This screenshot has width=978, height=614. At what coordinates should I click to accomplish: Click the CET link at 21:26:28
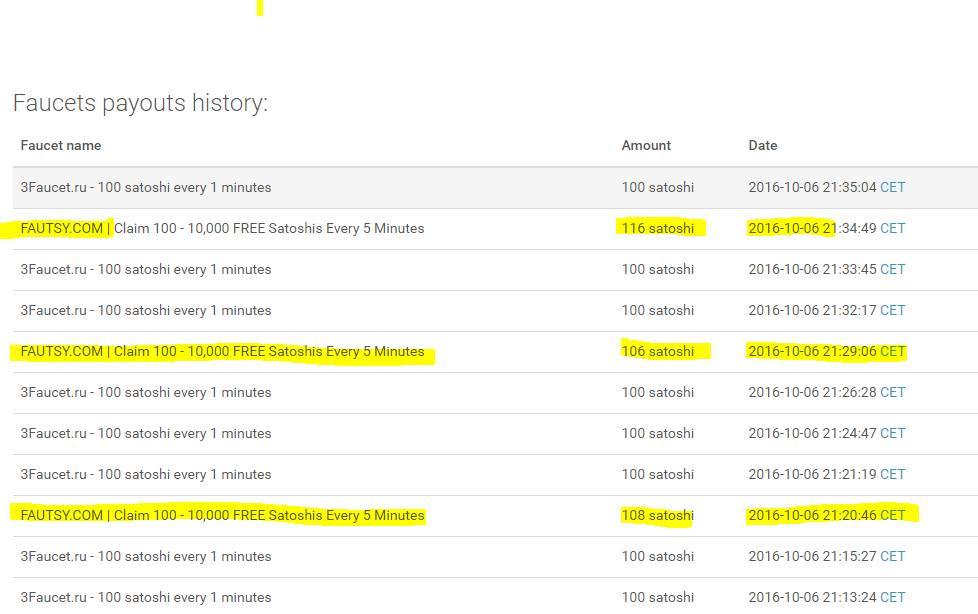893,392
